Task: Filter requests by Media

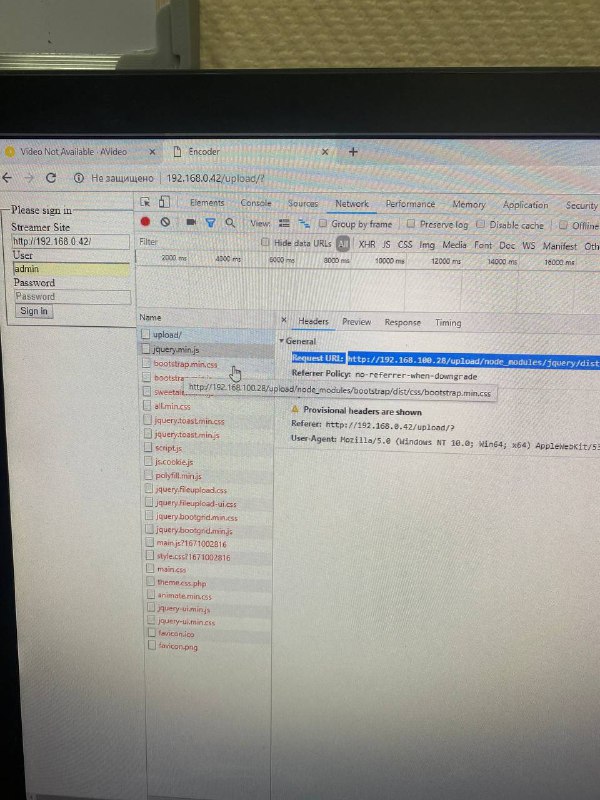Action: pos(454,245)
